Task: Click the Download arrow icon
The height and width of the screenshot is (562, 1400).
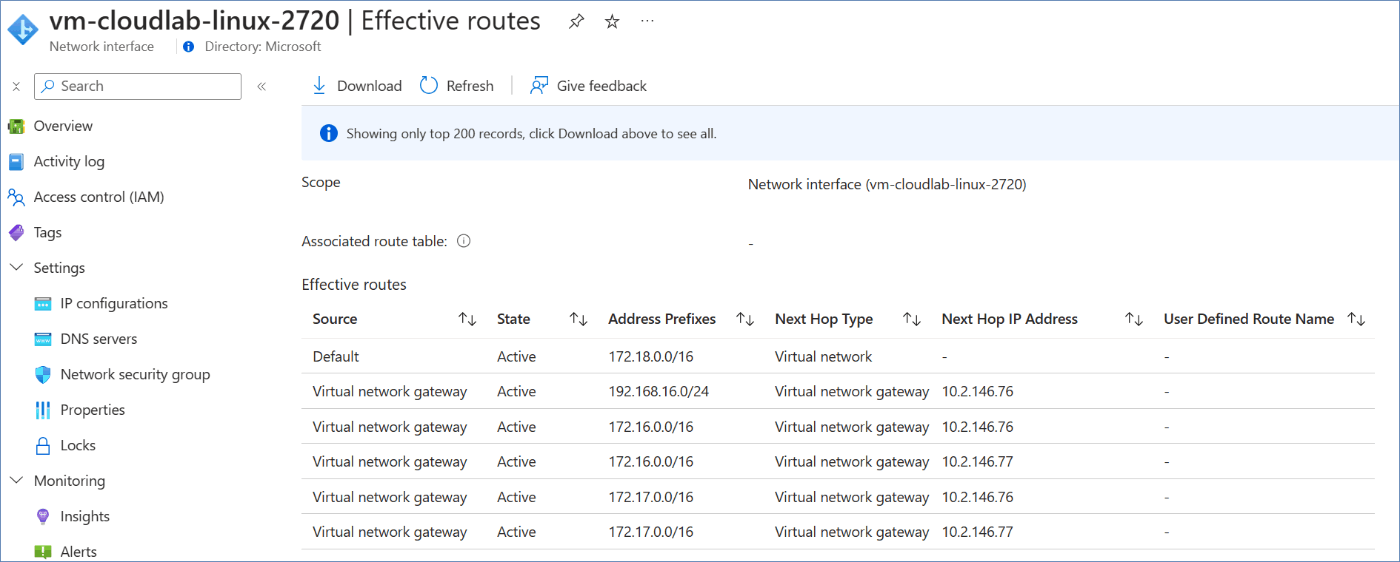Action: (320, 86)
